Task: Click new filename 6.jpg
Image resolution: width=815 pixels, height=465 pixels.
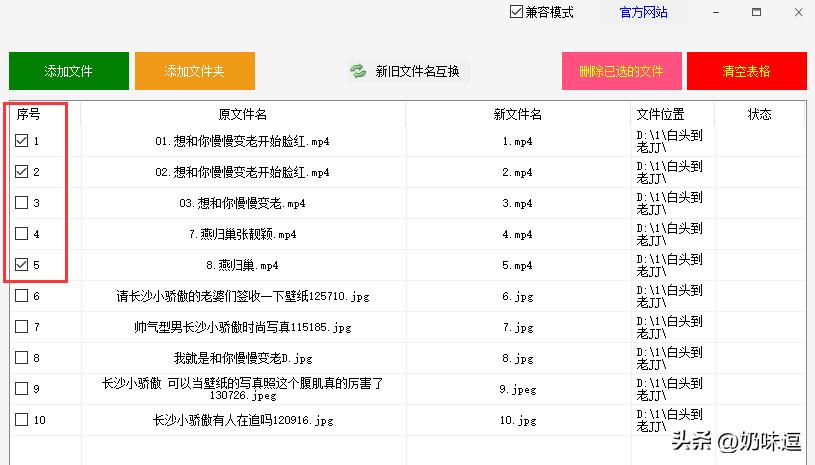Action: tap(518, 297)
